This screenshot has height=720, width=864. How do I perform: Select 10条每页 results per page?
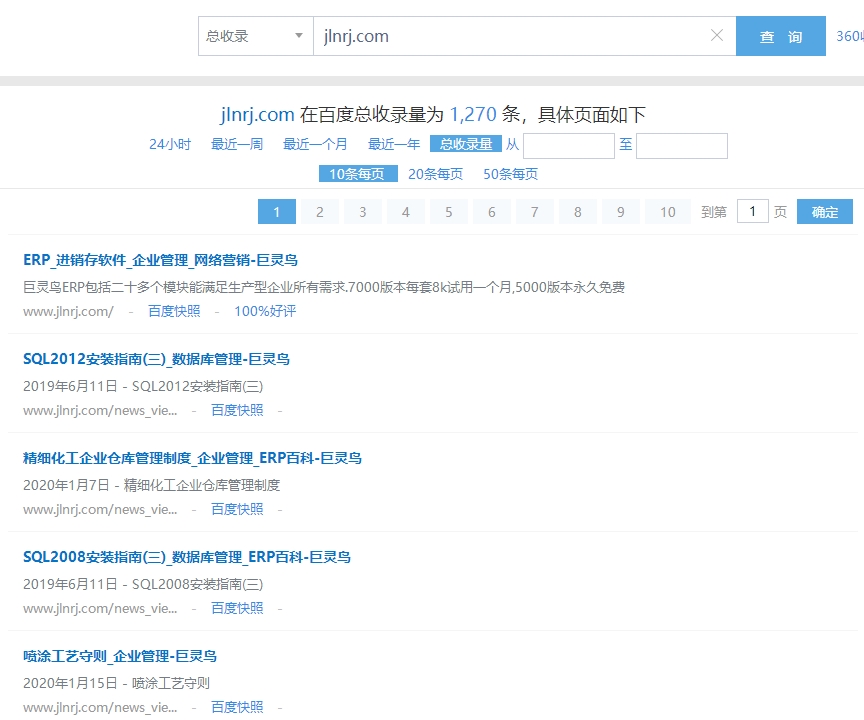(x=357, y=174)
